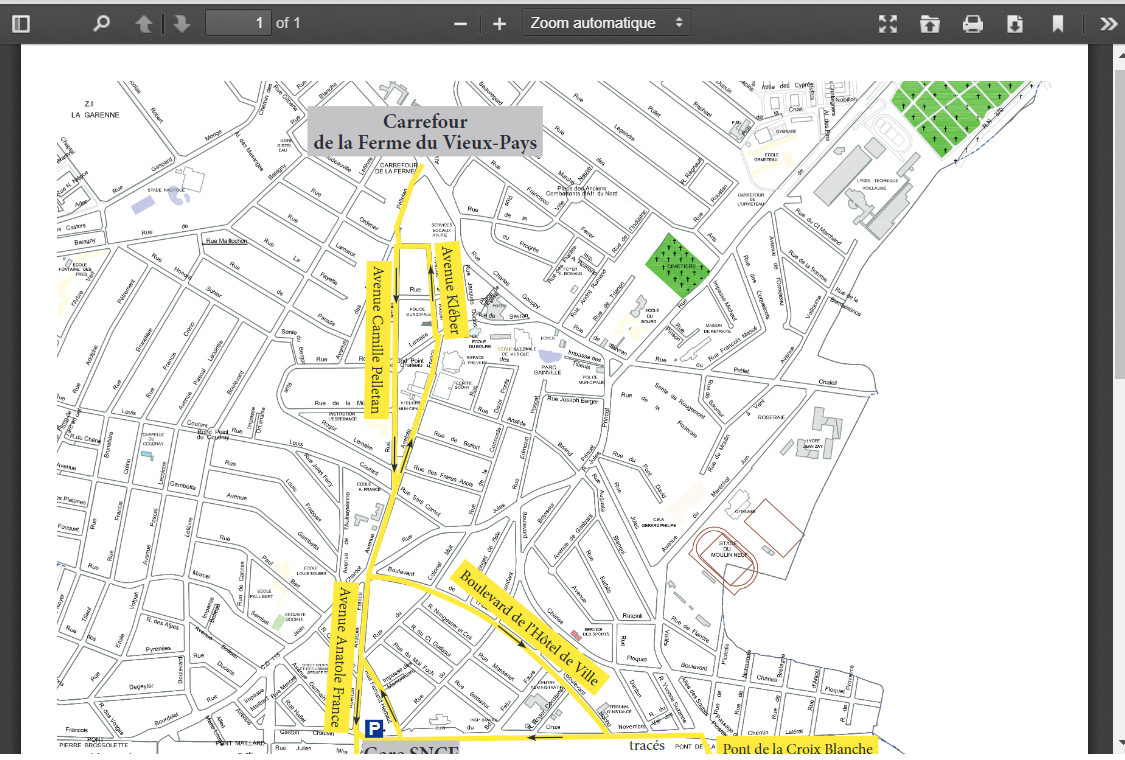Open the Zoom automatique dropdown

[x=606, y=23]
